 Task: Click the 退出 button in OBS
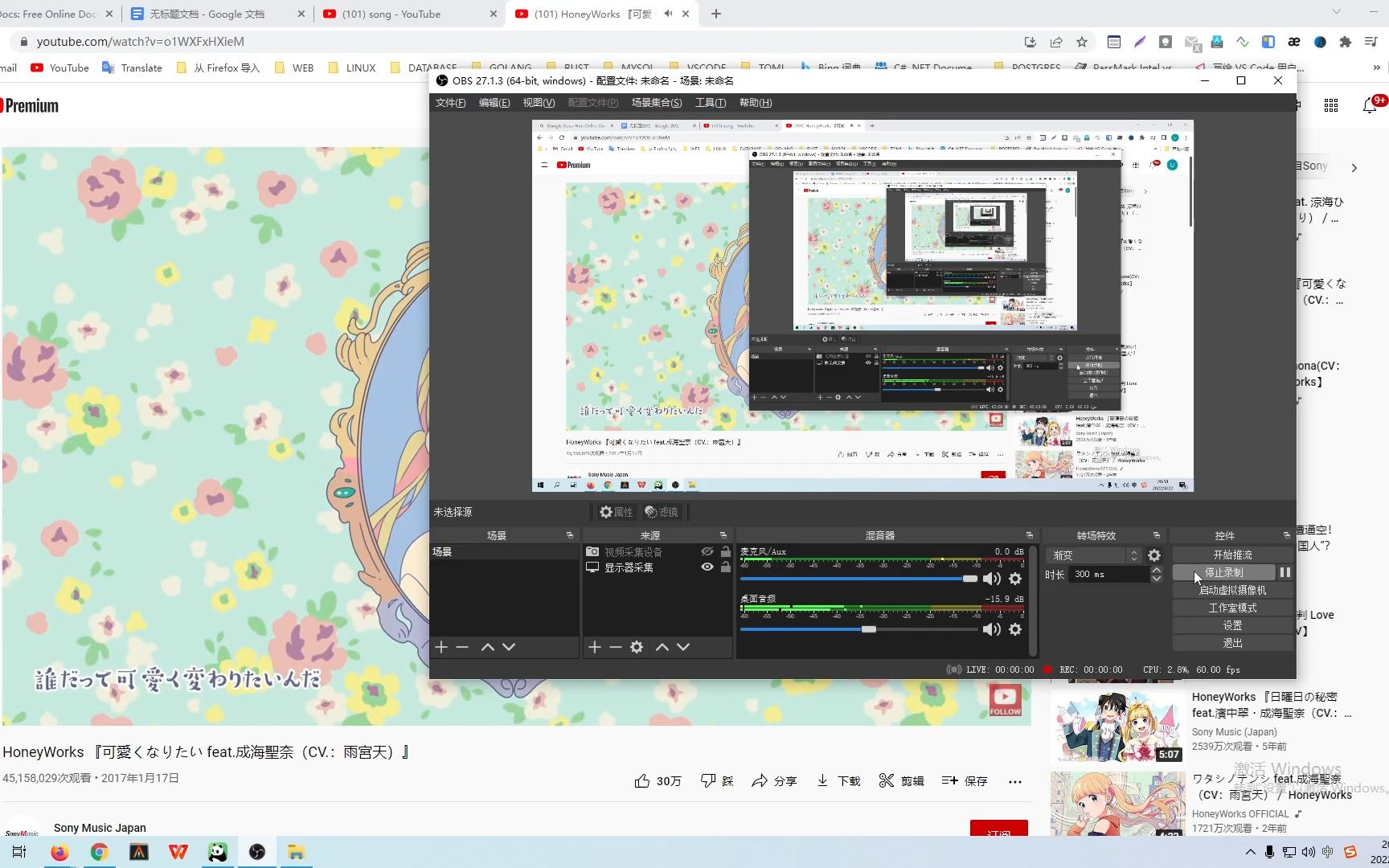coord(1232,643)
